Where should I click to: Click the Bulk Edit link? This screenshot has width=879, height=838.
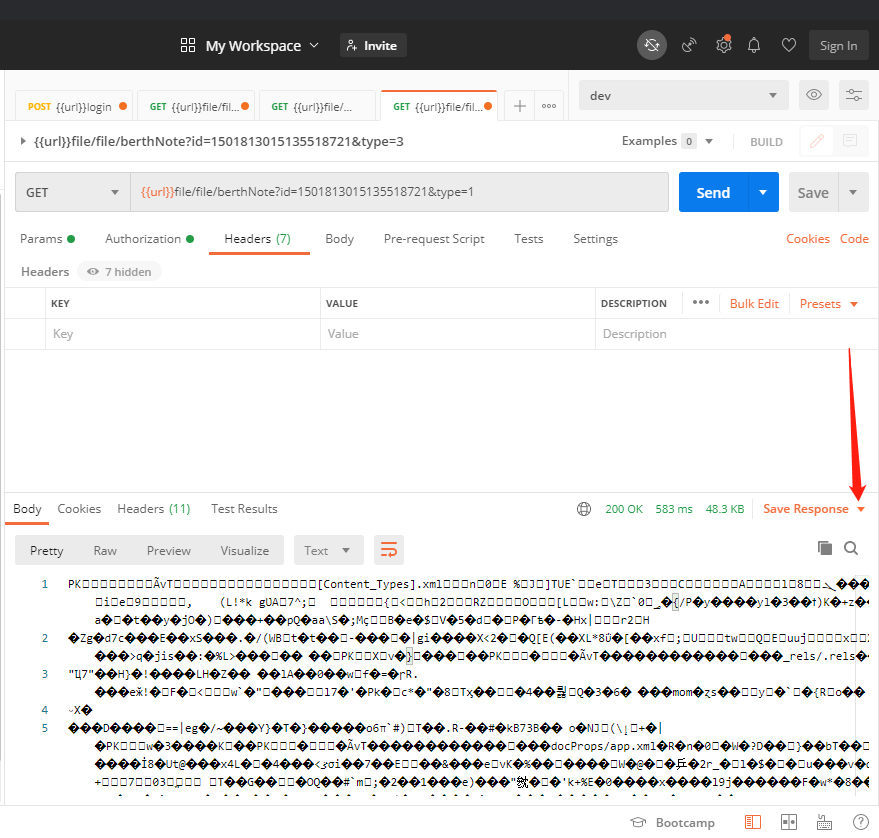(x=754, y=304)
